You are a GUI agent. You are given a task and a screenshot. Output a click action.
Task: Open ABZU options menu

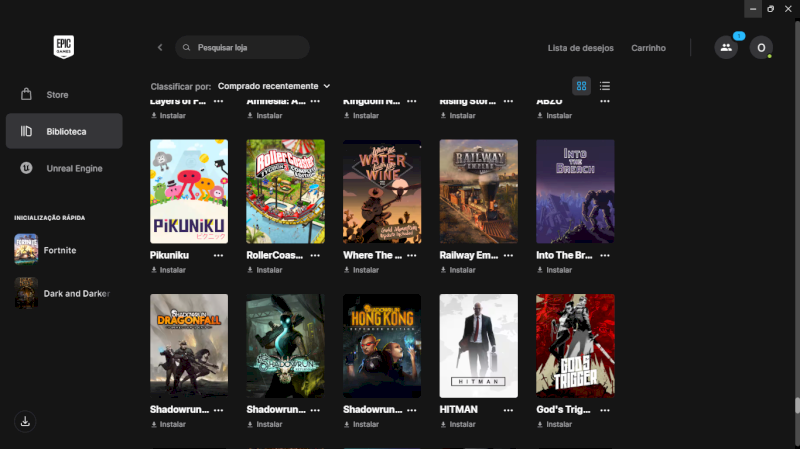605,102
